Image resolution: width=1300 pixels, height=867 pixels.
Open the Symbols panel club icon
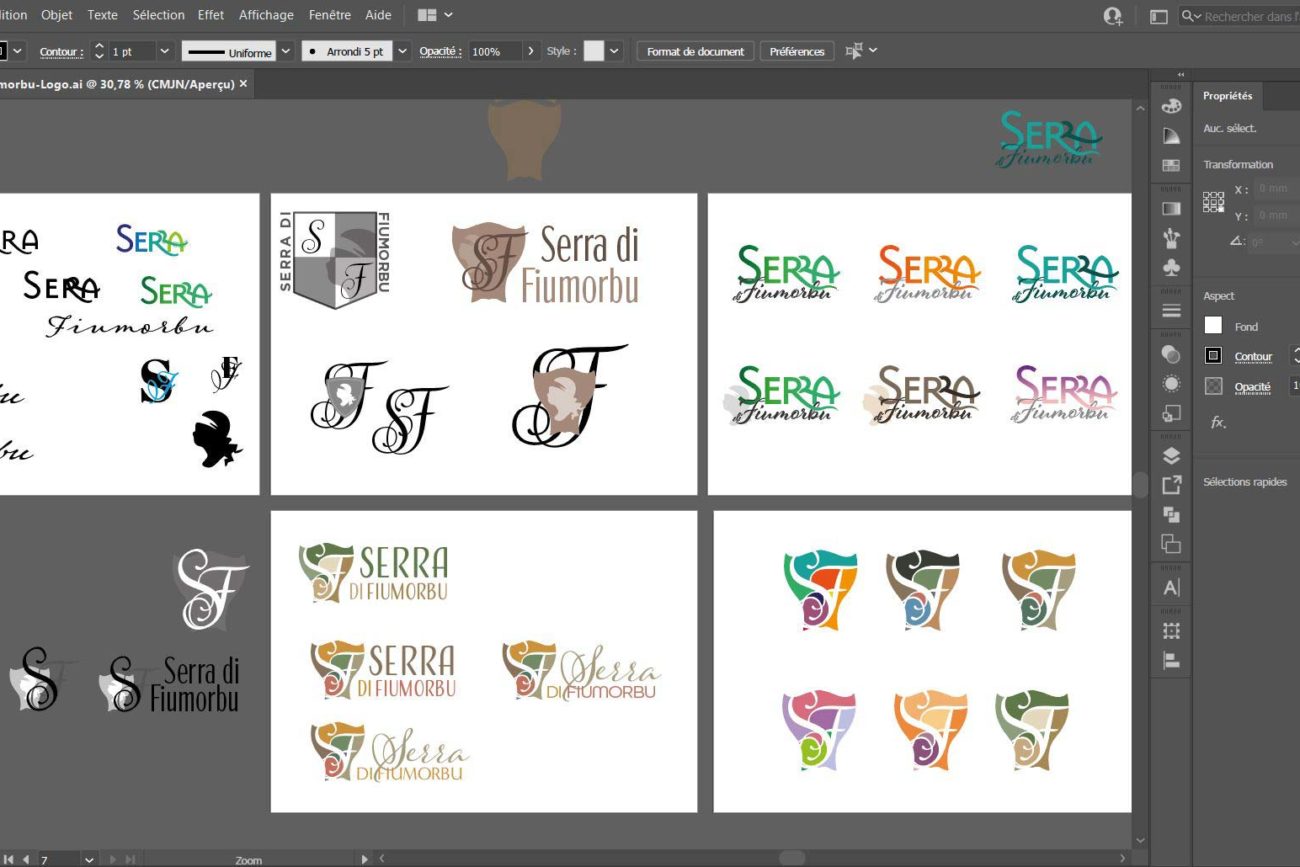(1170, 268)
